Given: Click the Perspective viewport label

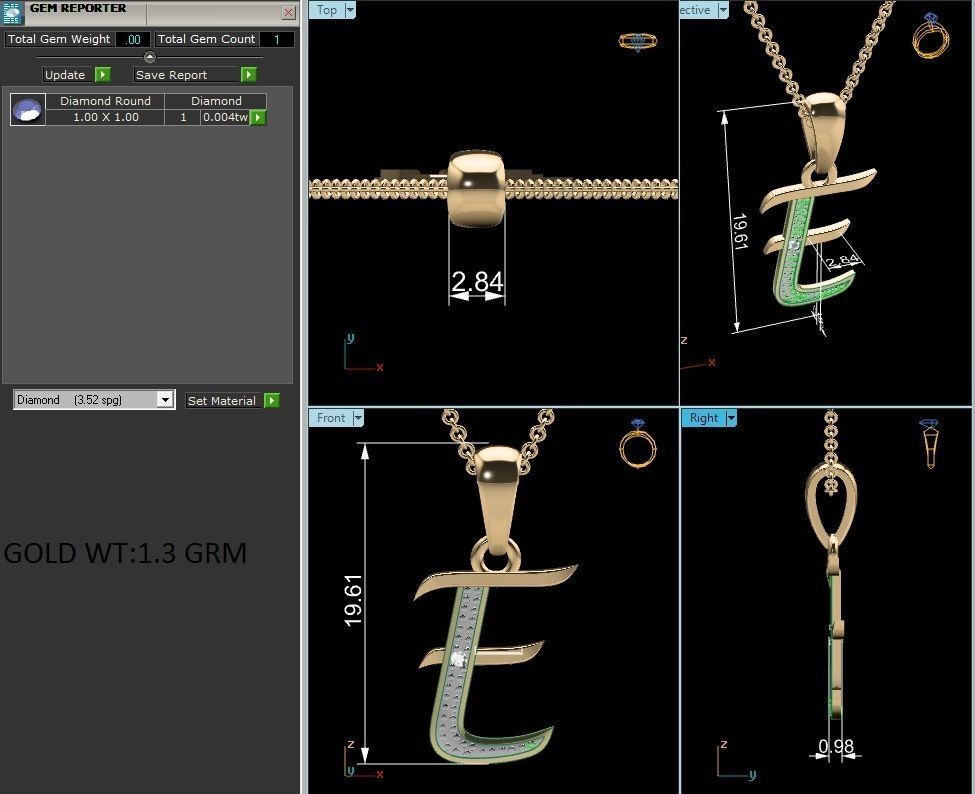Looking at the screenshot, I should point(696,9).
